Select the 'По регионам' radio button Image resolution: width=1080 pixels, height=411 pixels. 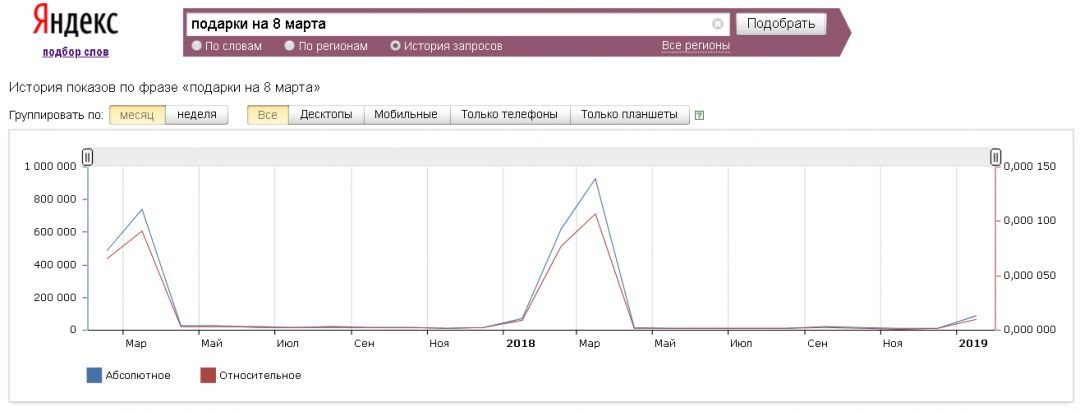[289, 46]
